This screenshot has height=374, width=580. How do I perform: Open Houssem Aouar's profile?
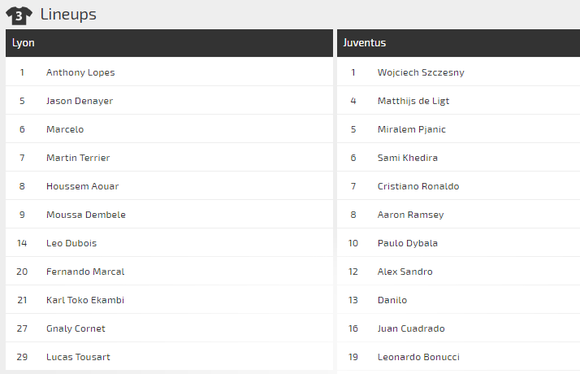[x=82, y=186]
